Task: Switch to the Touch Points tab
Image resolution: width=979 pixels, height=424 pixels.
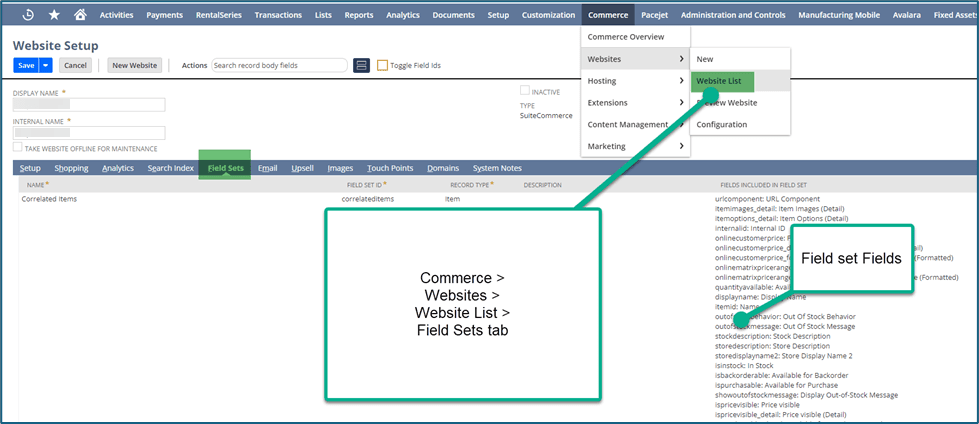Action: (390, 168)
